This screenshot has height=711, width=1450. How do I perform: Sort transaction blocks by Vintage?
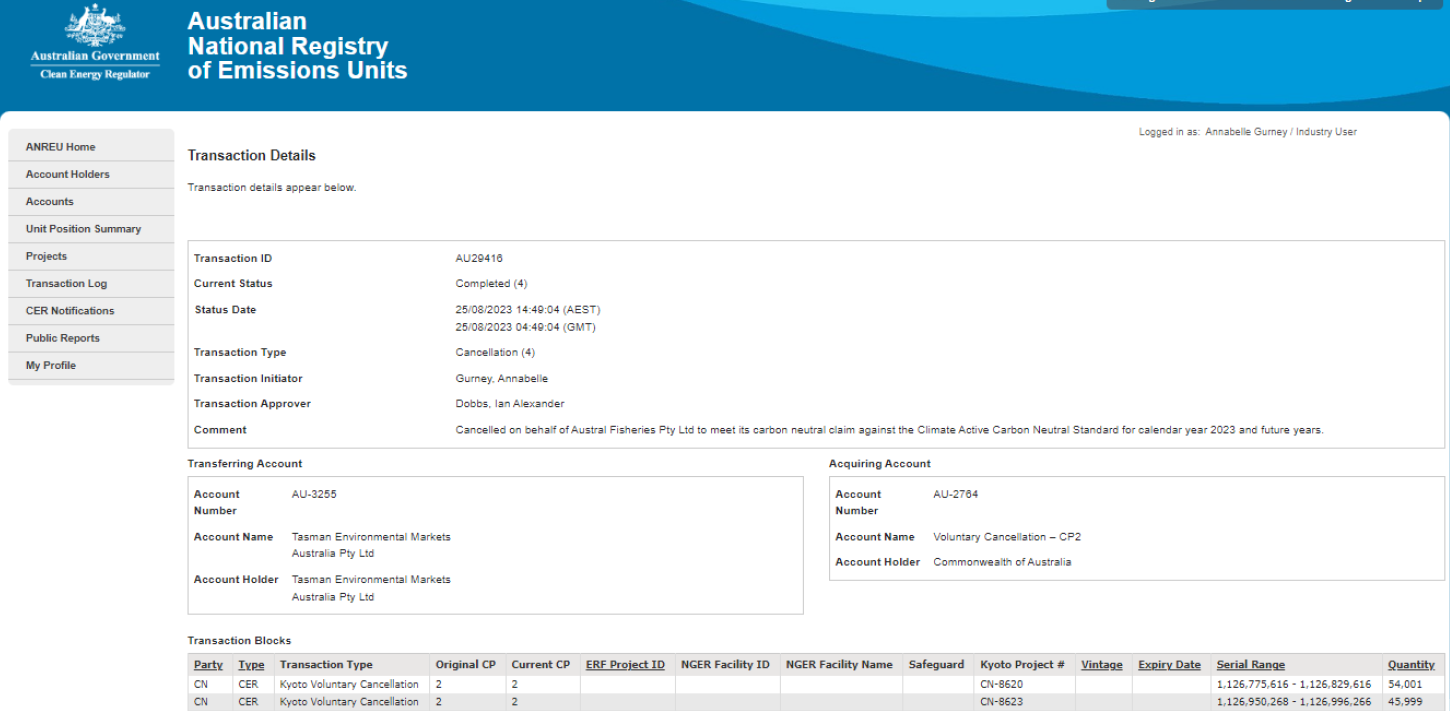point(1101,665)
